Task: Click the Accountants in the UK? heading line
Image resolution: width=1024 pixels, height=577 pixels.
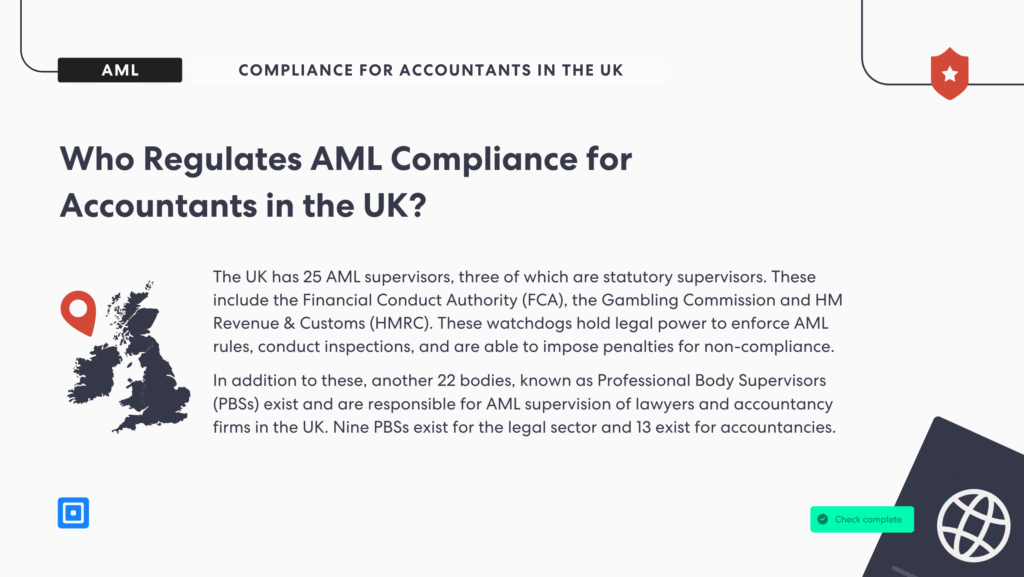Action: coord(243,206)
